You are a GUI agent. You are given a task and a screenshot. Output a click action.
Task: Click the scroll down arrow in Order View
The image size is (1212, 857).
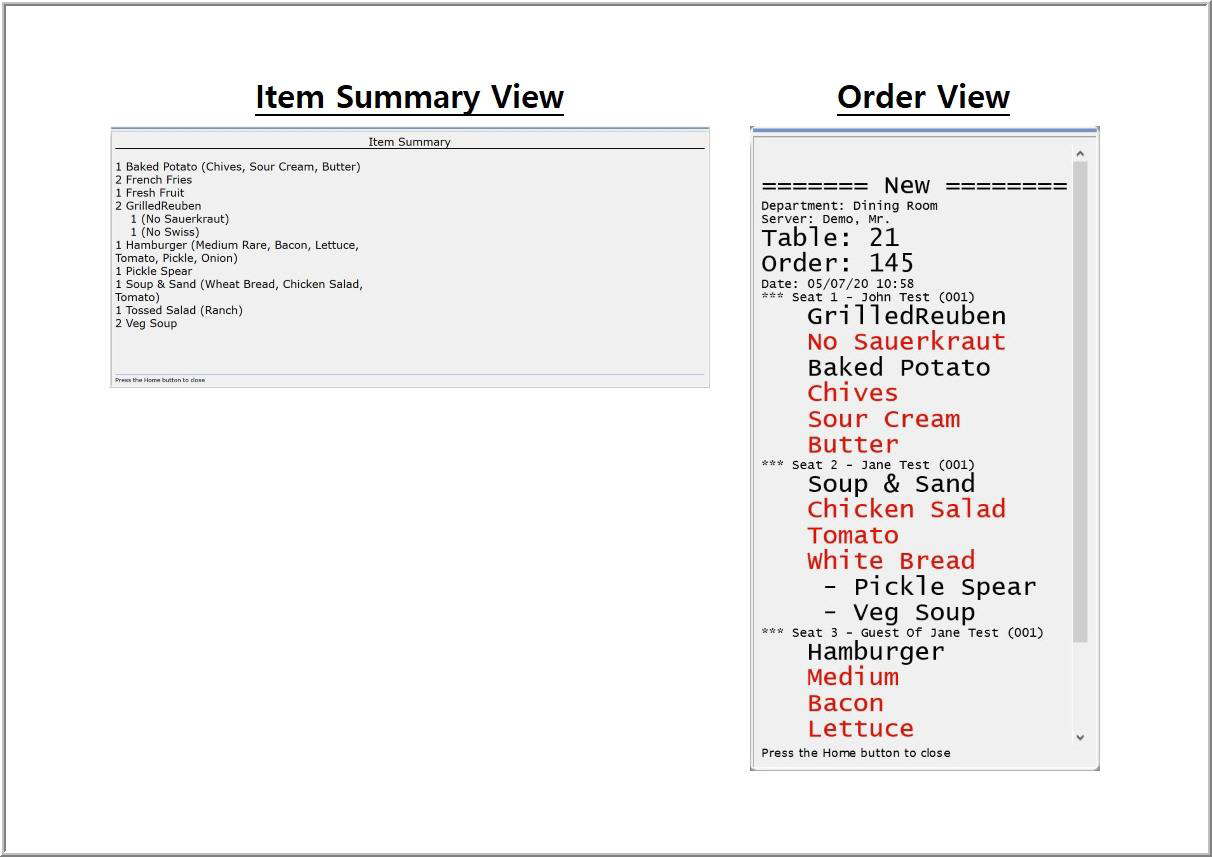(x=1080, y=737)
